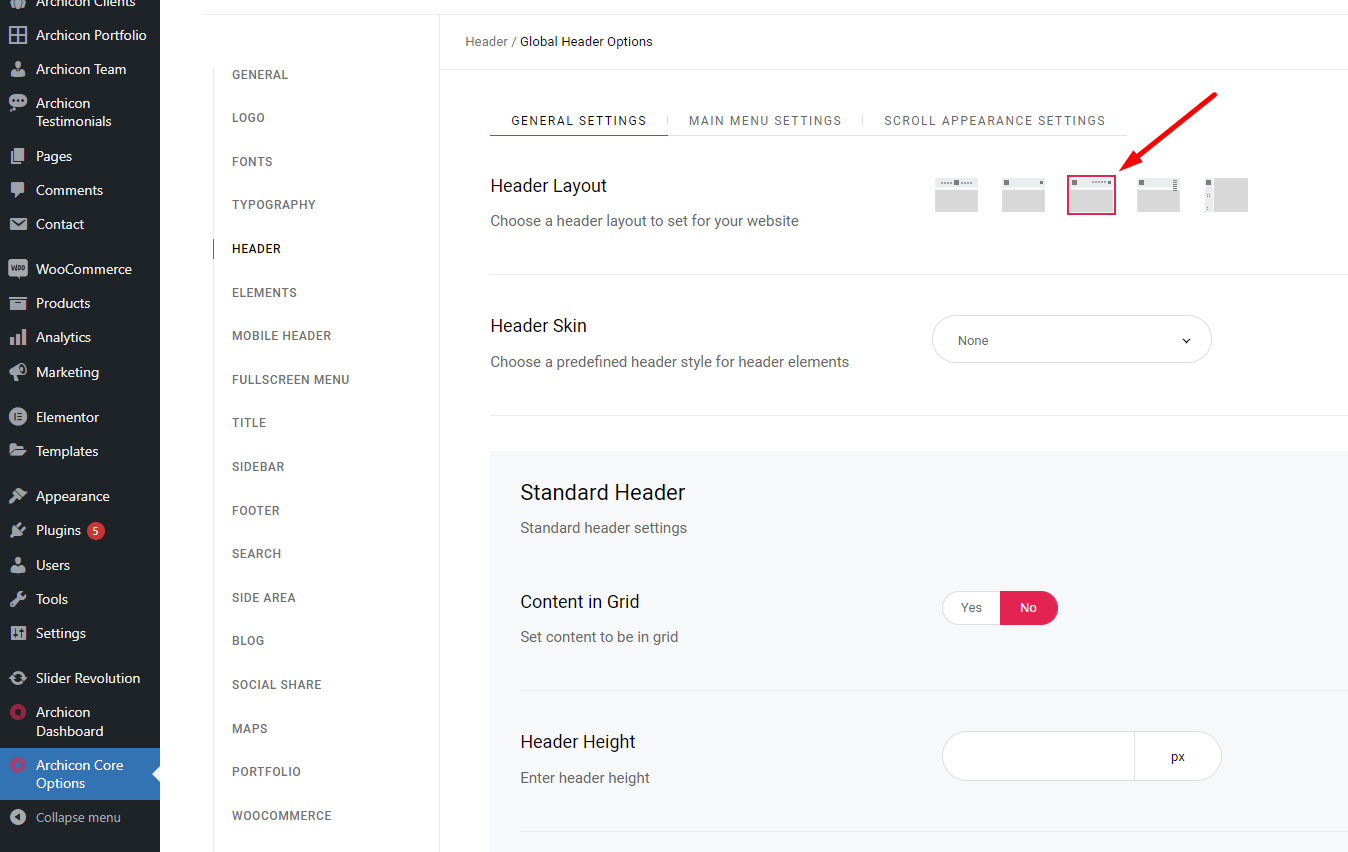Click the Settings sliders icon

tap(17, 633)
